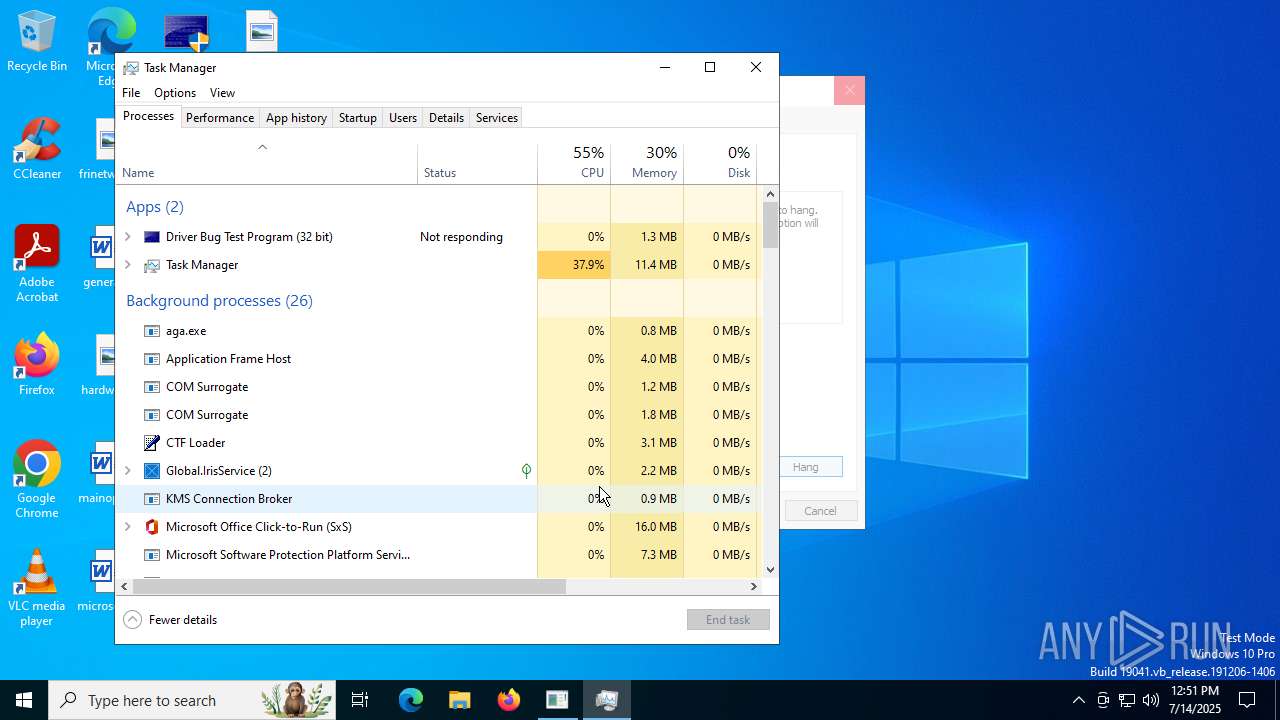The image size is (1280, 720).
Task: Close the background dialog window
Action: click(x=849, y=91)
